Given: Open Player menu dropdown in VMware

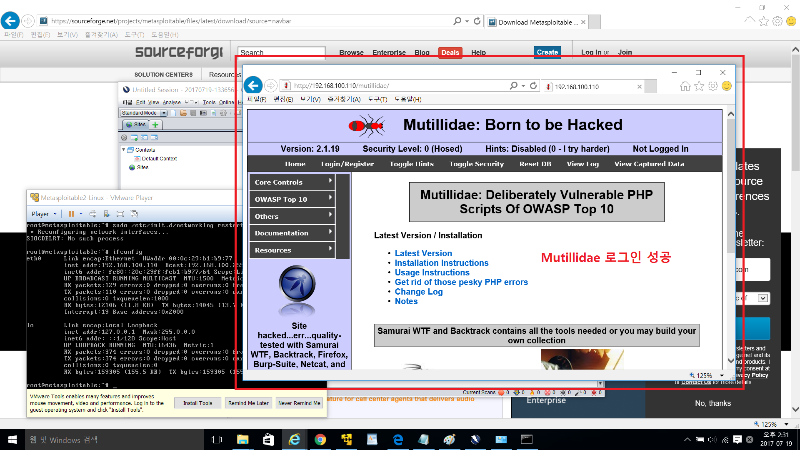Looking at the screenshot, I should coord(44,214).
